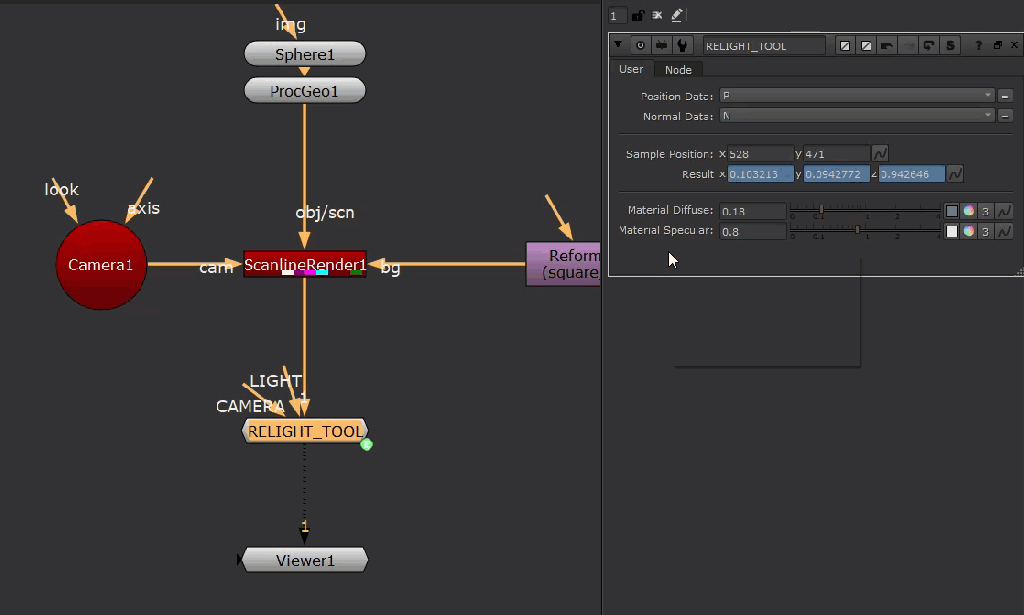Viewport: 1024px width, 615px height.
Task: Open the Position Data channel dropdown
Action: tap(856, 95)
